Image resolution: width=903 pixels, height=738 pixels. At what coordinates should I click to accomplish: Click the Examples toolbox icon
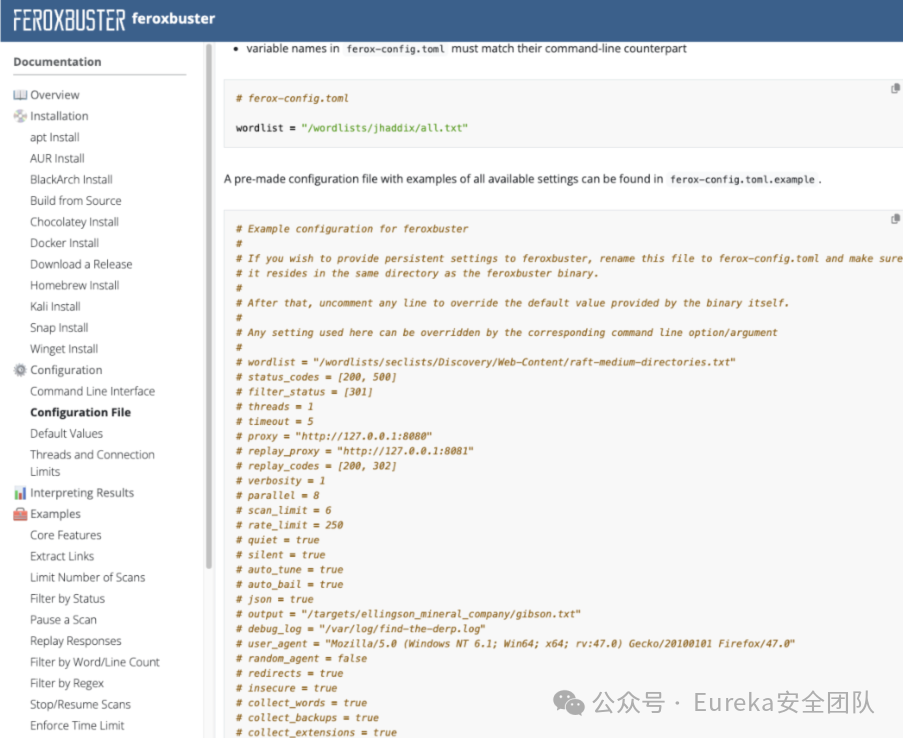[x=20, y=514]
